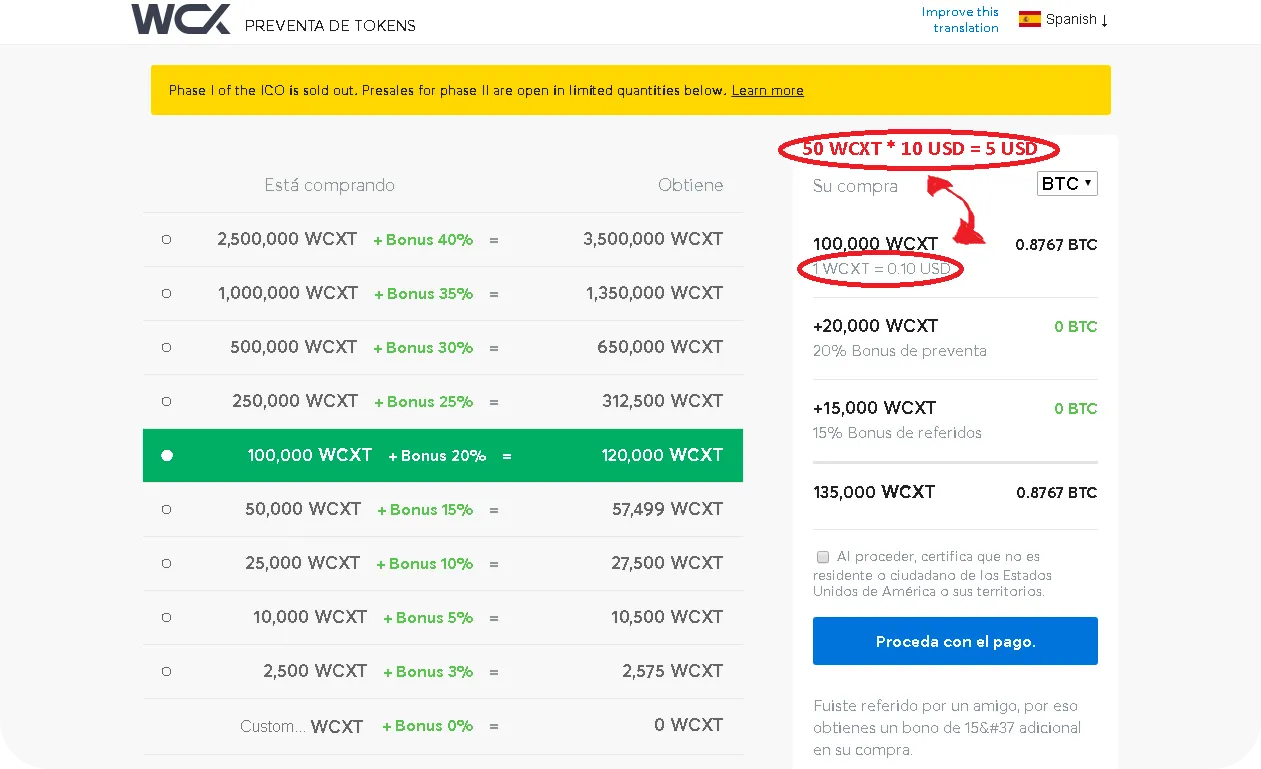The width and height of the screenshot is (1261, 769).
Task: Click the Fuiste referido por un amigo note
Action: click(x=947, y=728)
